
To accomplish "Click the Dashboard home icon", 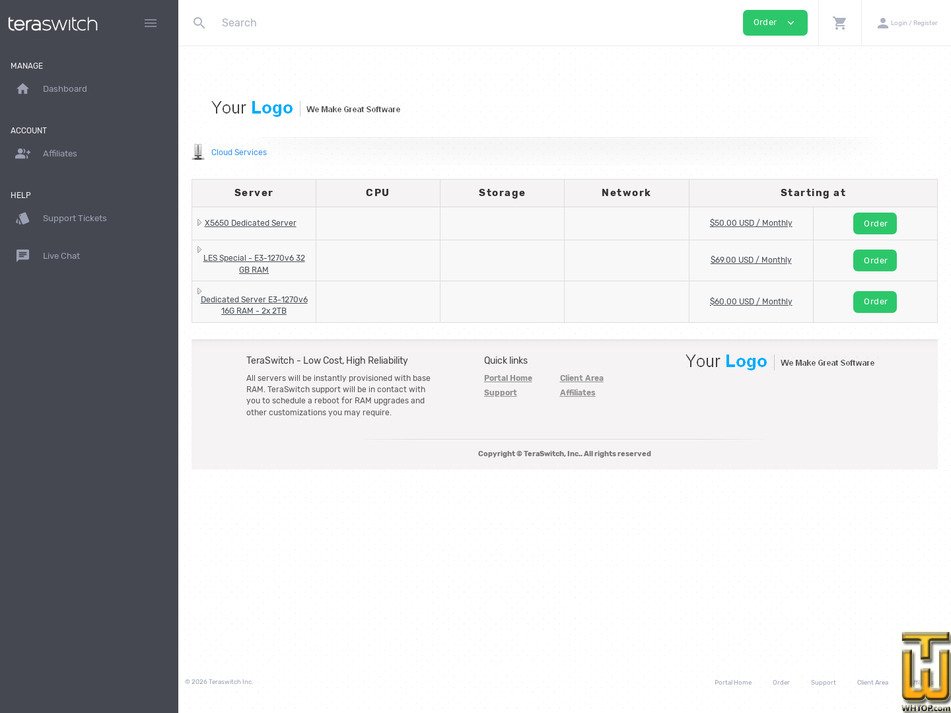I will click(x=23, y=89).
